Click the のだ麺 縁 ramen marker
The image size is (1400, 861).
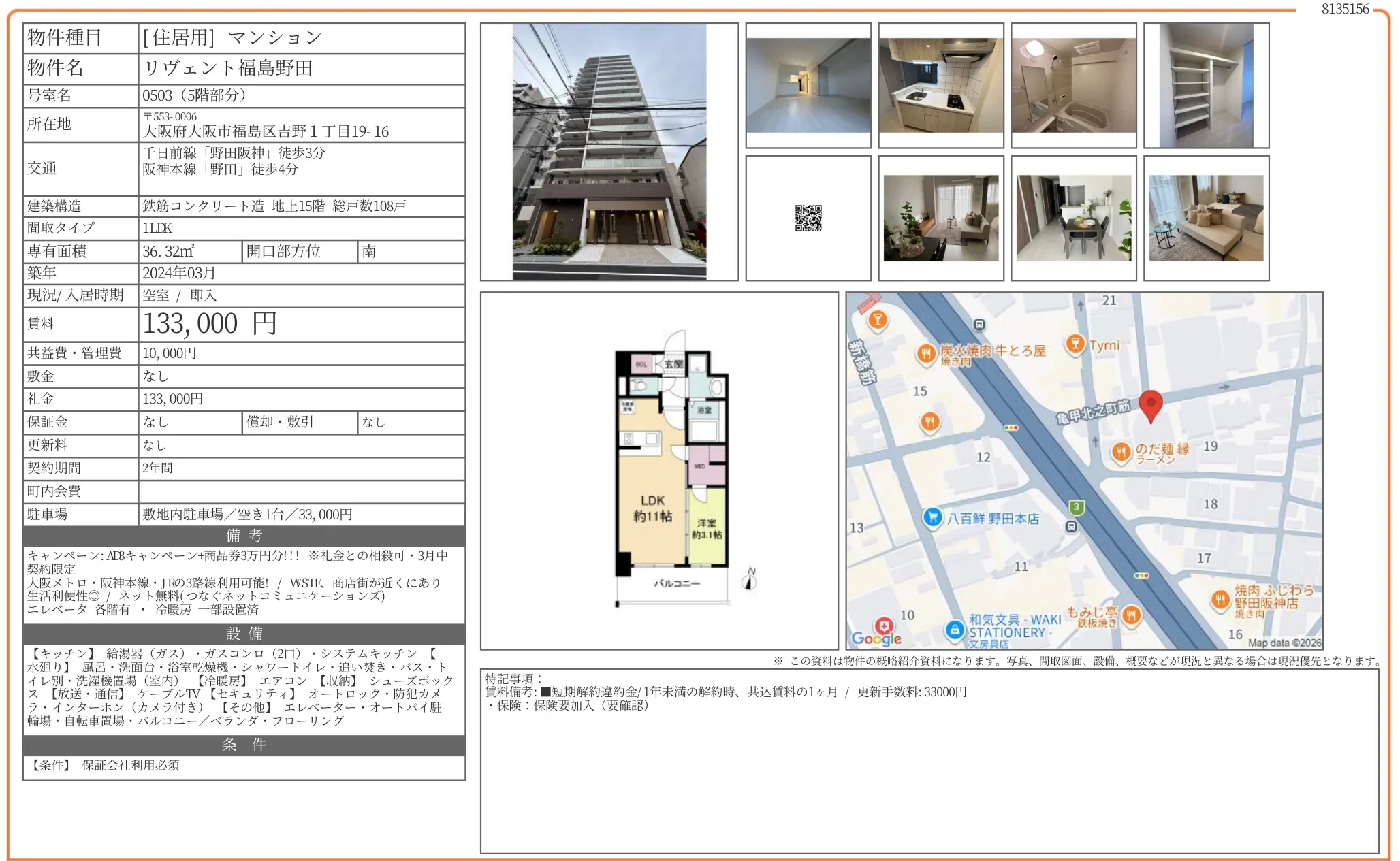tap(1121, 452)
